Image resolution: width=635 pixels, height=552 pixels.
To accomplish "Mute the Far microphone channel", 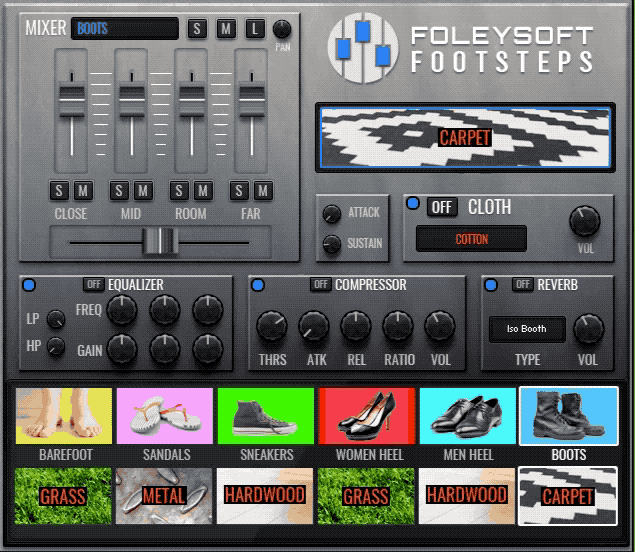I will (x=263, y=190).
